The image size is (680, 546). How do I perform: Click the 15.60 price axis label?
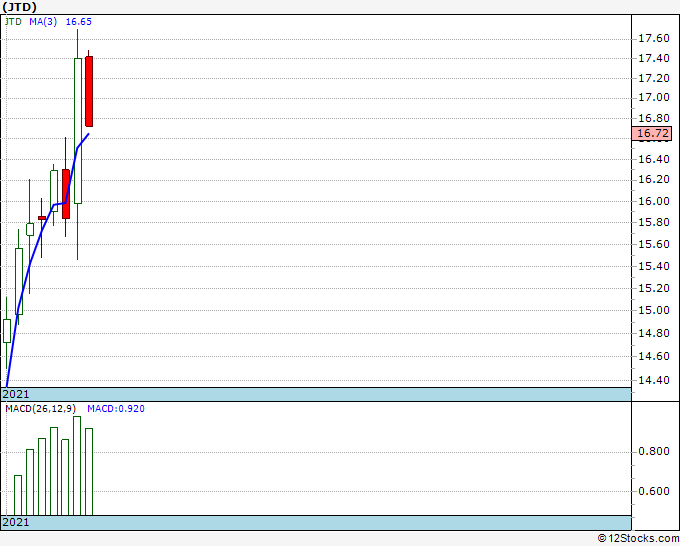[x=654, y=245]
